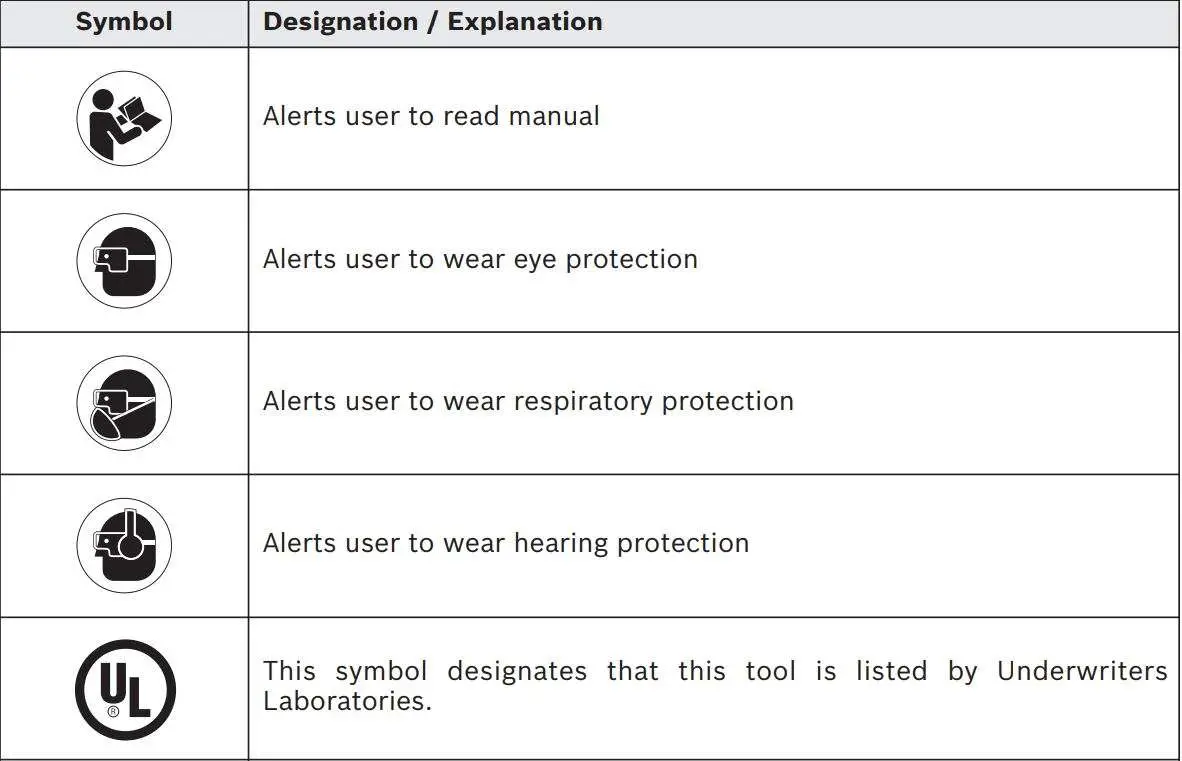Click the word "Designation" in the header
This screenshot has height=761, width=1182.
point(340,22)
